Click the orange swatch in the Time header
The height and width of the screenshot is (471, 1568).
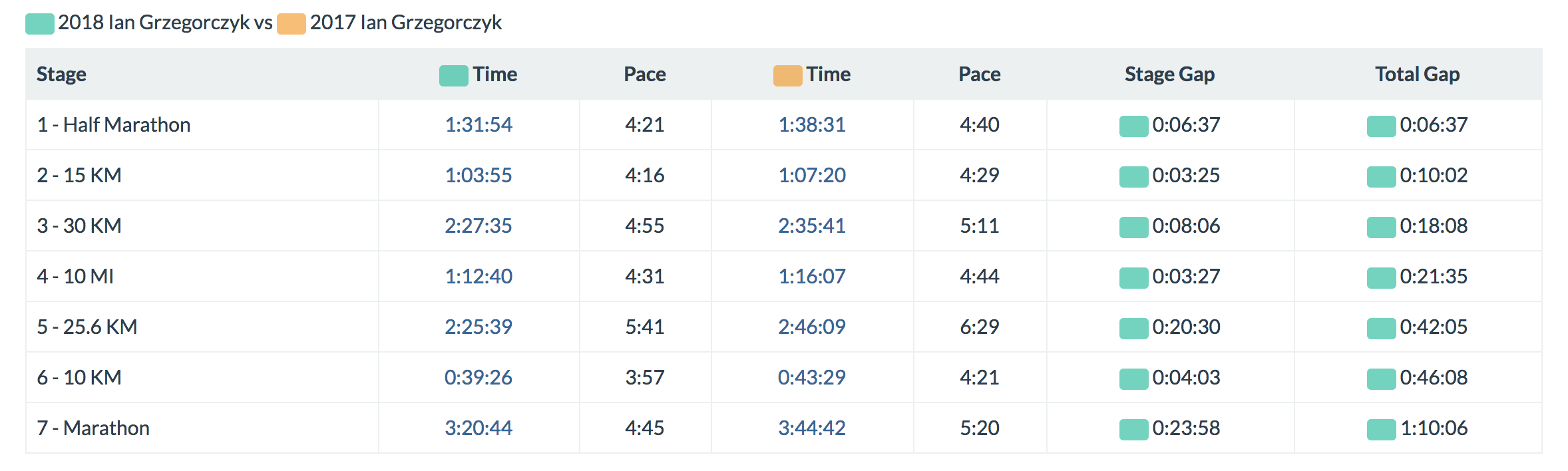coord(787,76)
